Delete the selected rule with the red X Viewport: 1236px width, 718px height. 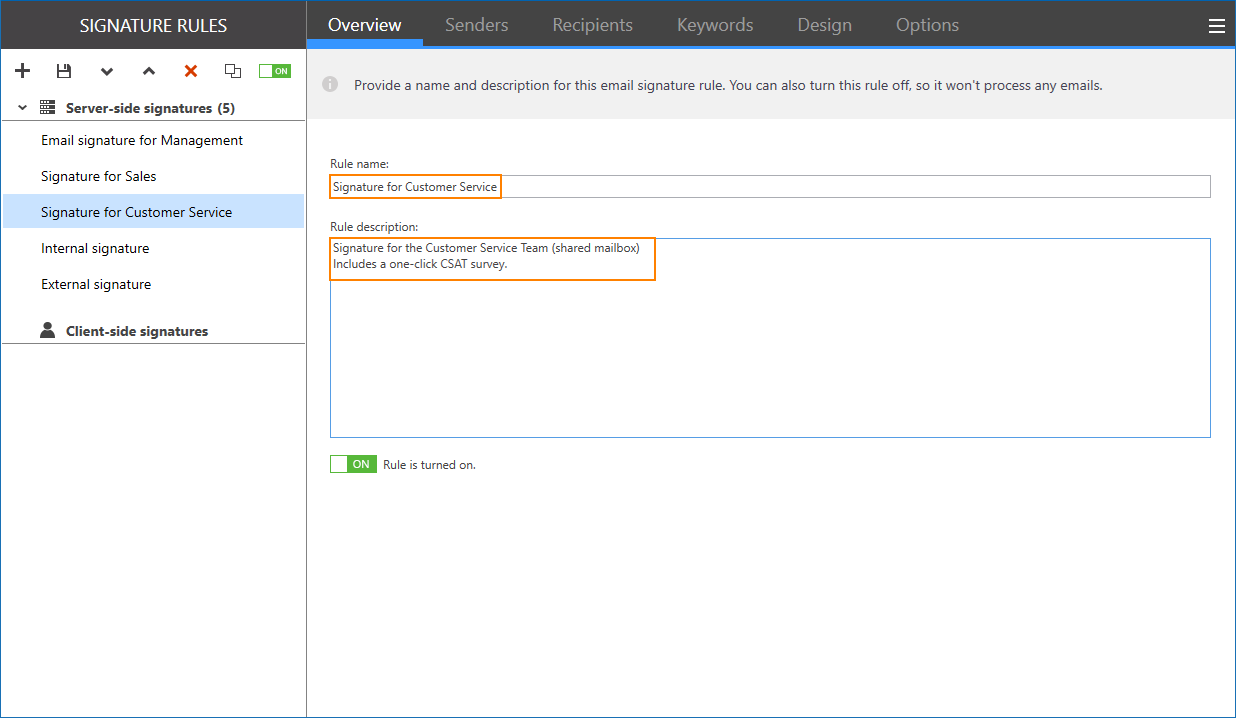(x=190, y=70)
